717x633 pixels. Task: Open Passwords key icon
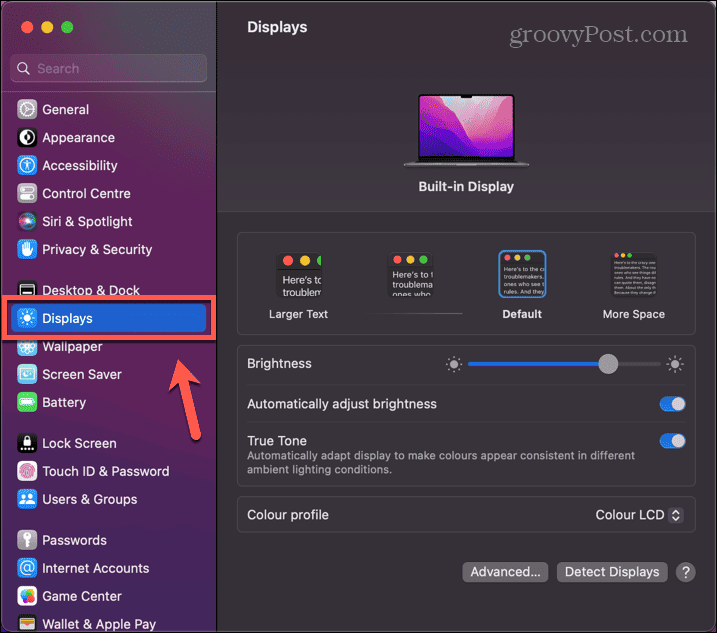pyautogui.click(x=27, y=540)
